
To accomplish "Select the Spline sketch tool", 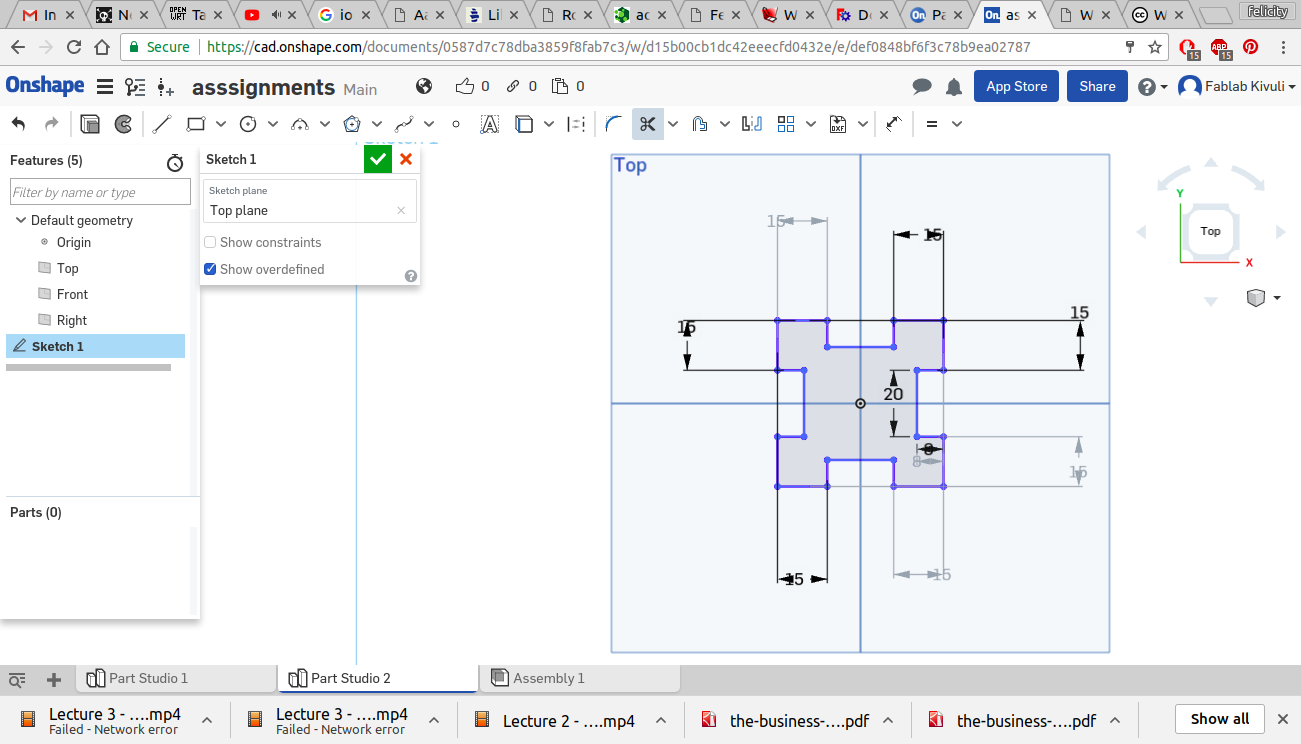I will (x=404, y=124).
